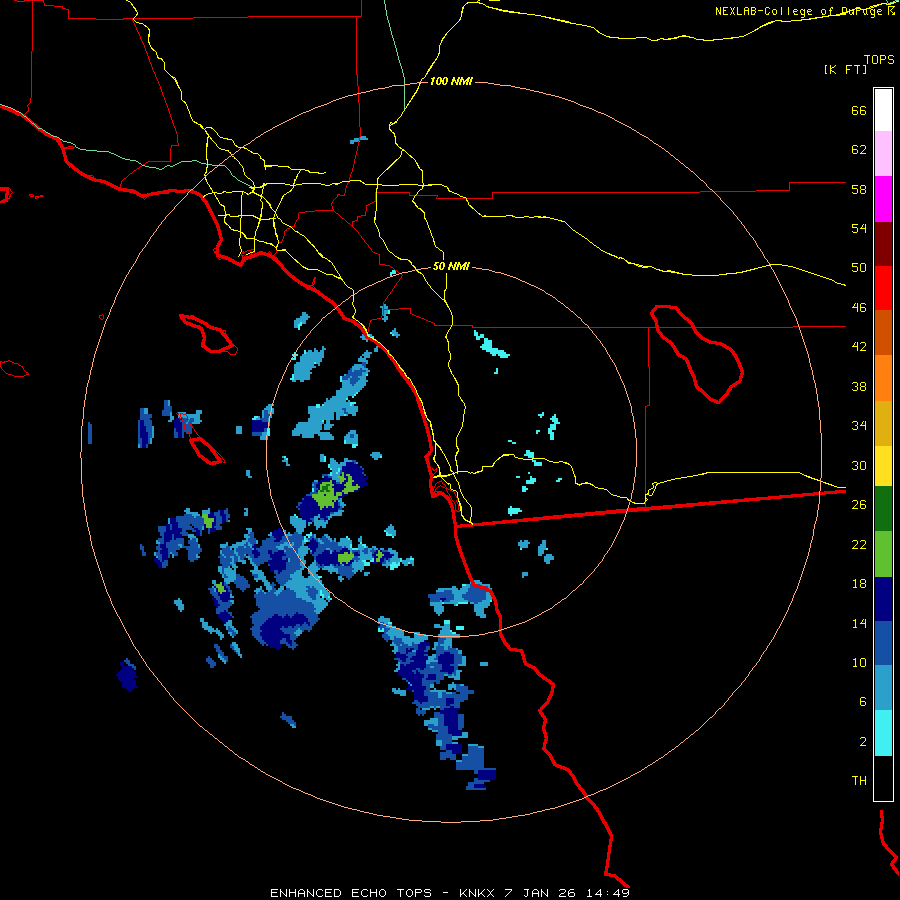Click the '22' legend value
900x900 pixels.
859,544
